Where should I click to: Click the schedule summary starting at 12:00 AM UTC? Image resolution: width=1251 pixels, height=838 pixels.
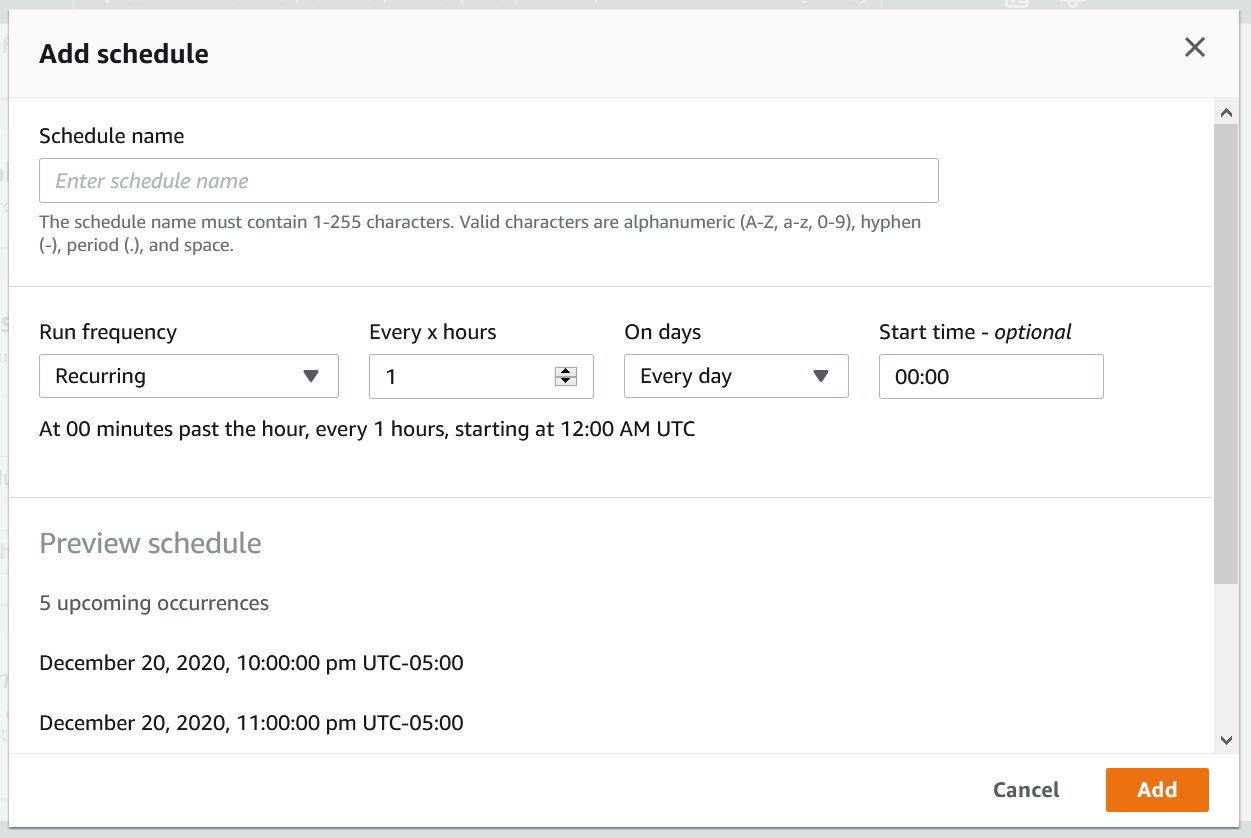pos(366,429)
